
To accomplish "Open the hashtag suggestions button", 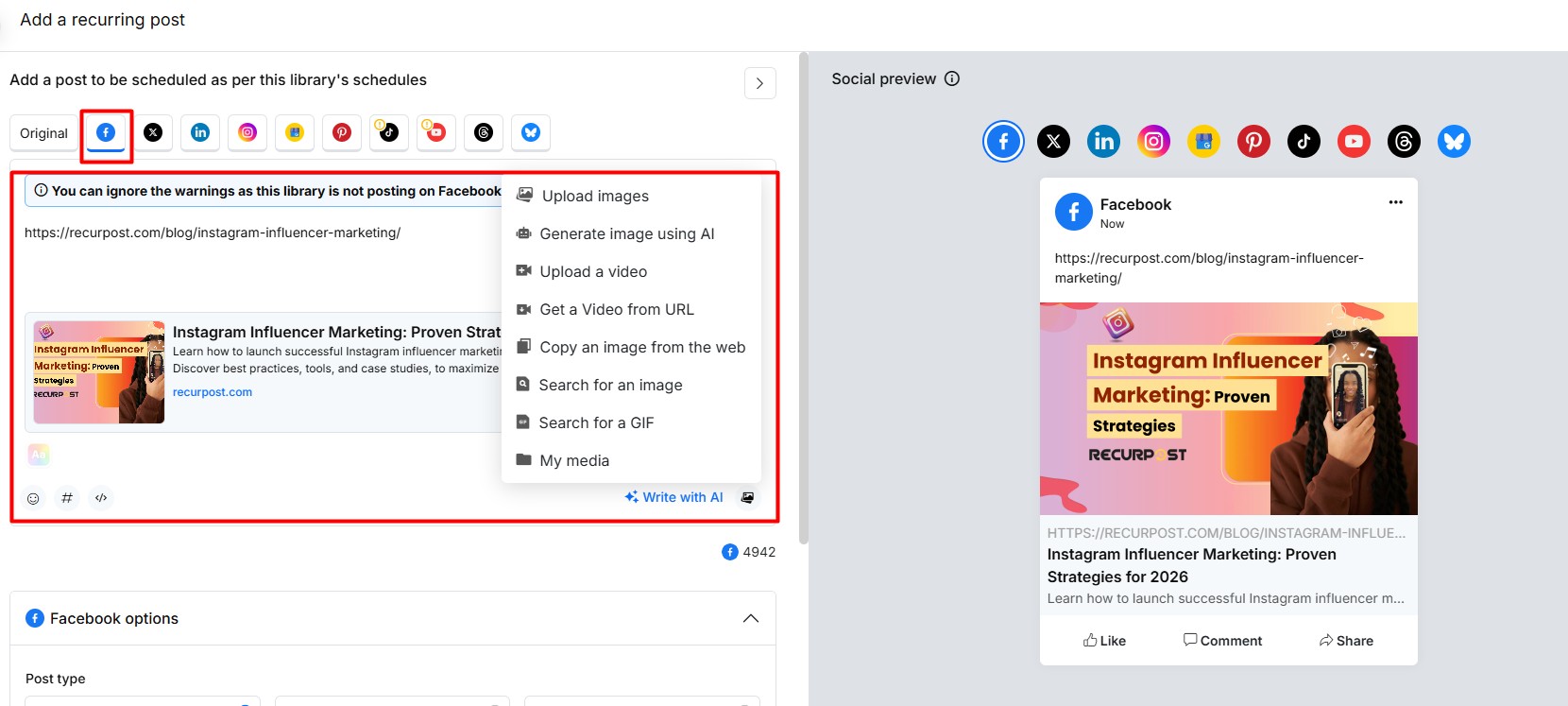I will click(x=67, y=498).
